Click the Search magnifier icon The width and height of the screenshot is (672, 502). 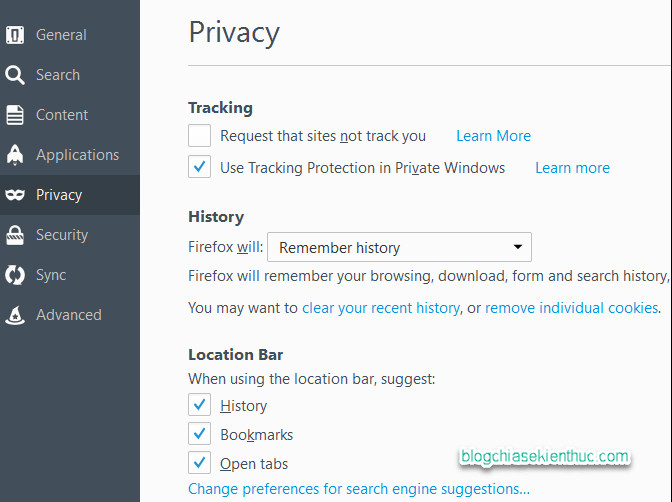click(15, 75)
